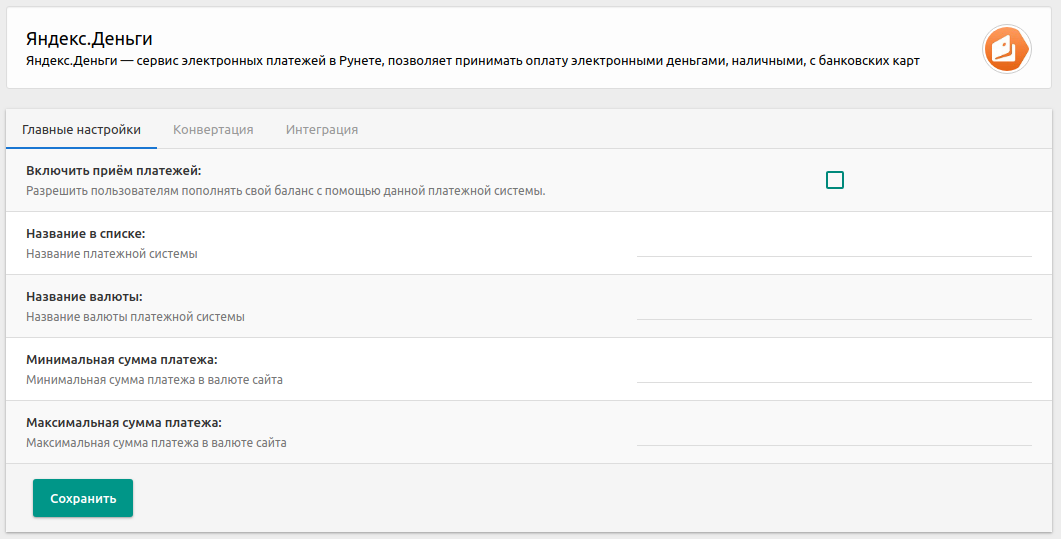The image size is (1061, 539).
Task: Click the Максимальная сумма платежа input field
Action: (x=834, y=432)
